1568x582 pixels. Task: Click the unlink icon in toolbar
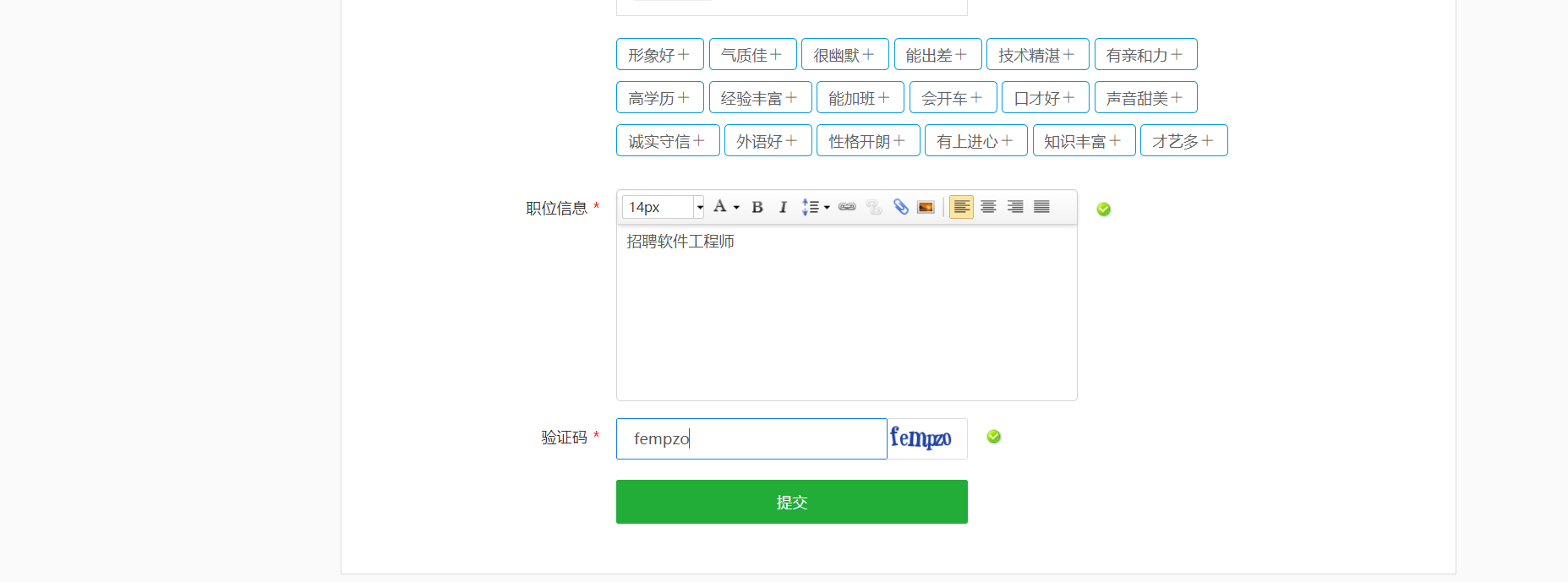(874, 207)
